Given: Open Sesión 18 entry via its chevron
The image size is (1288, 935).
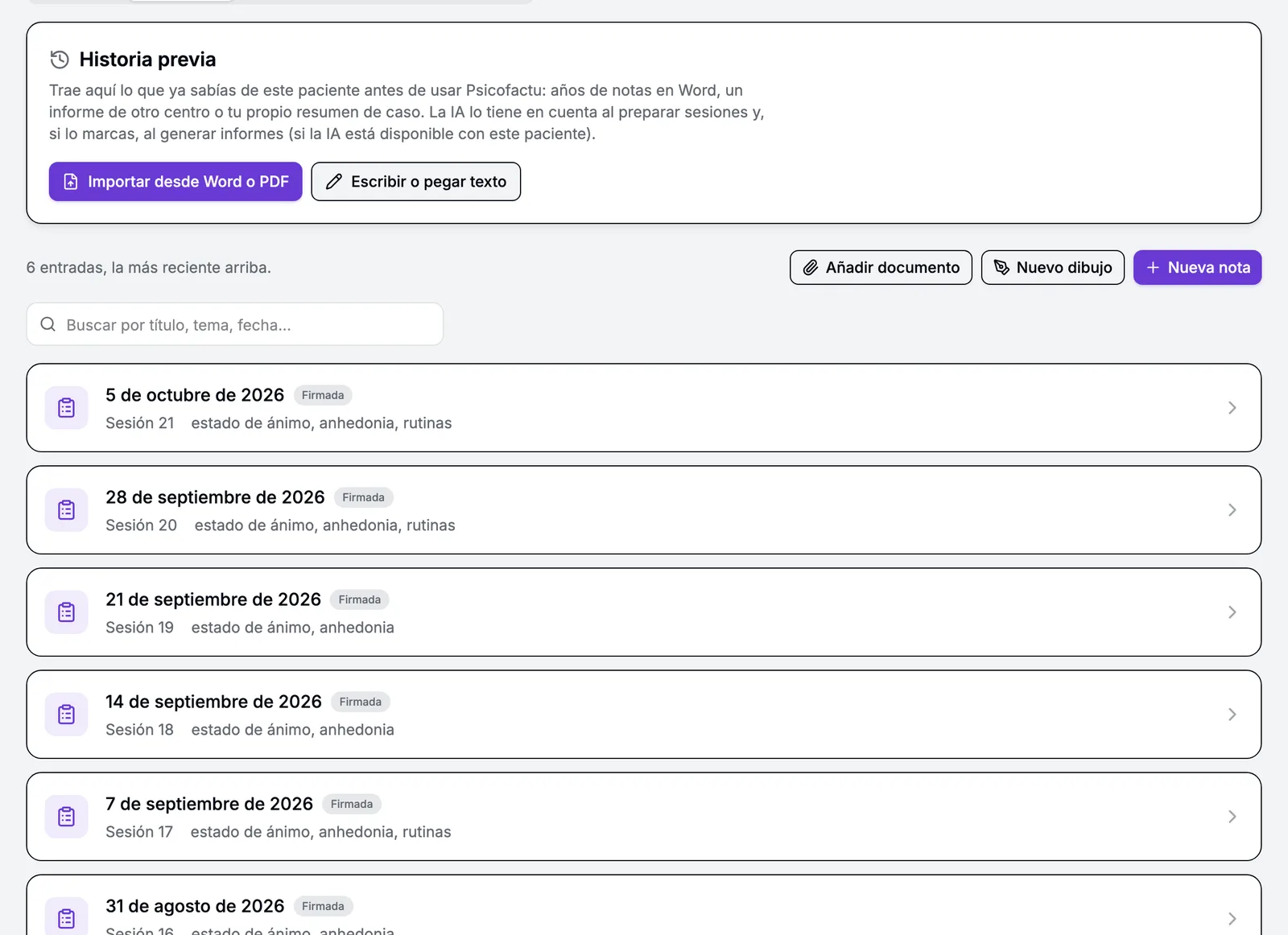Looking at the screenshot, I should [1232, 715].
